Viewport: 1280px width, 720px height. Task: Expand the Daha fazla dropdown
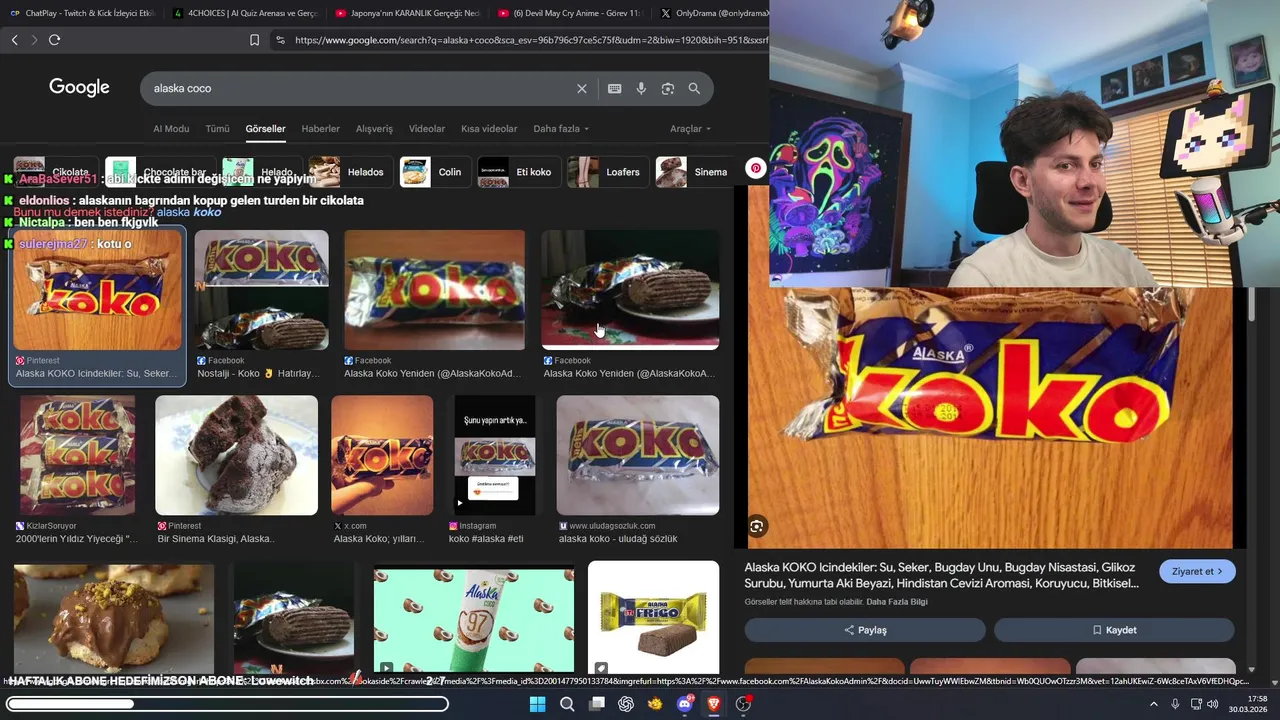(561, 129)
